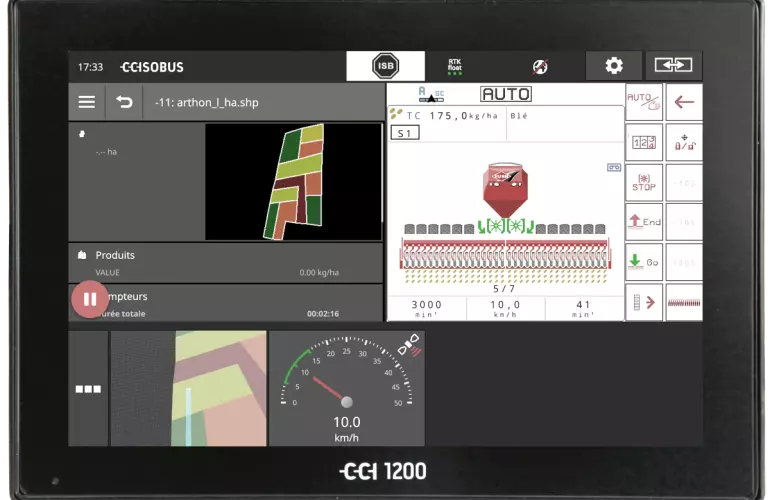Tap the layout swap arrows icon
The height and width of the screenshot is (500, 770).
[673, 66]
